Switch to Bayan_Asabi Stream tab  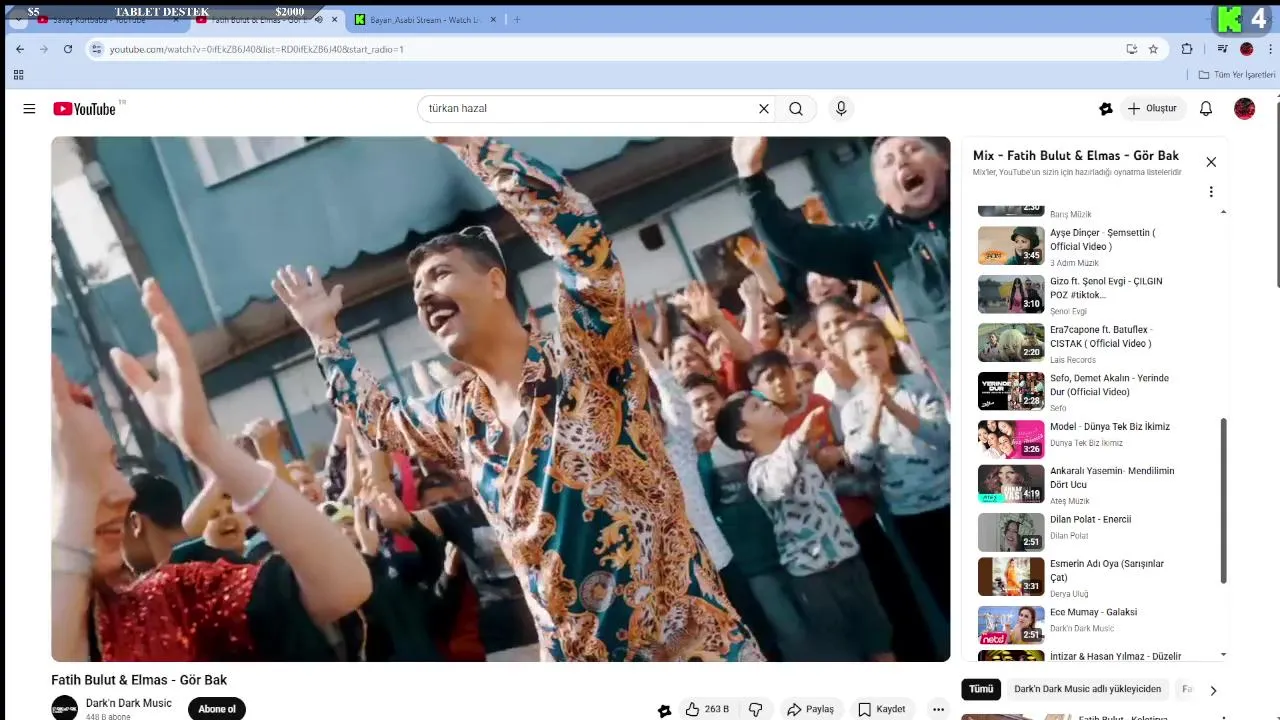pyautogui.click(x=425, y=20)
